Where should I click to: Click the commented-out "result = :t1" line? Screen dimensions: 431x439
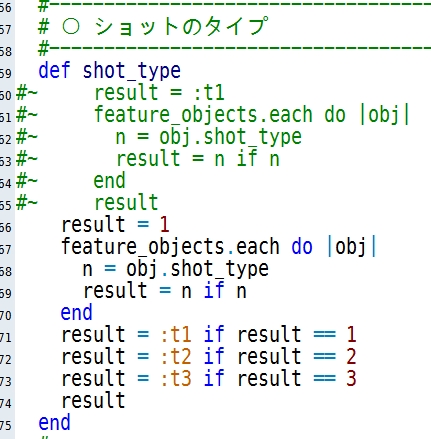pos(159,93)
